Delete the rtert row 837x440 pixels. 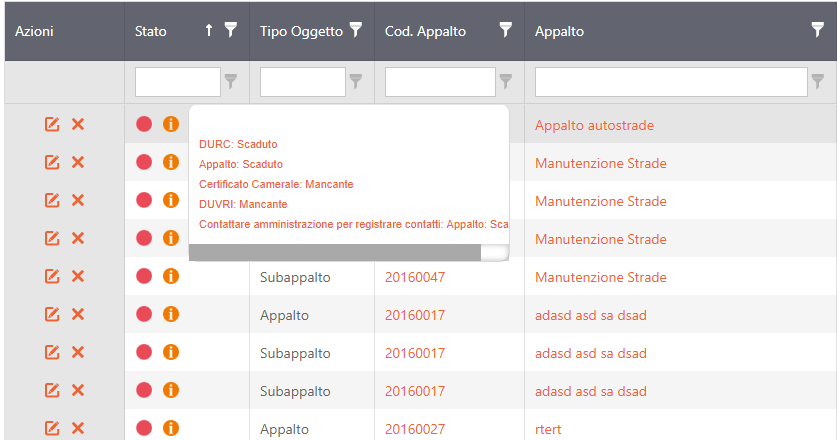[78, 428]
